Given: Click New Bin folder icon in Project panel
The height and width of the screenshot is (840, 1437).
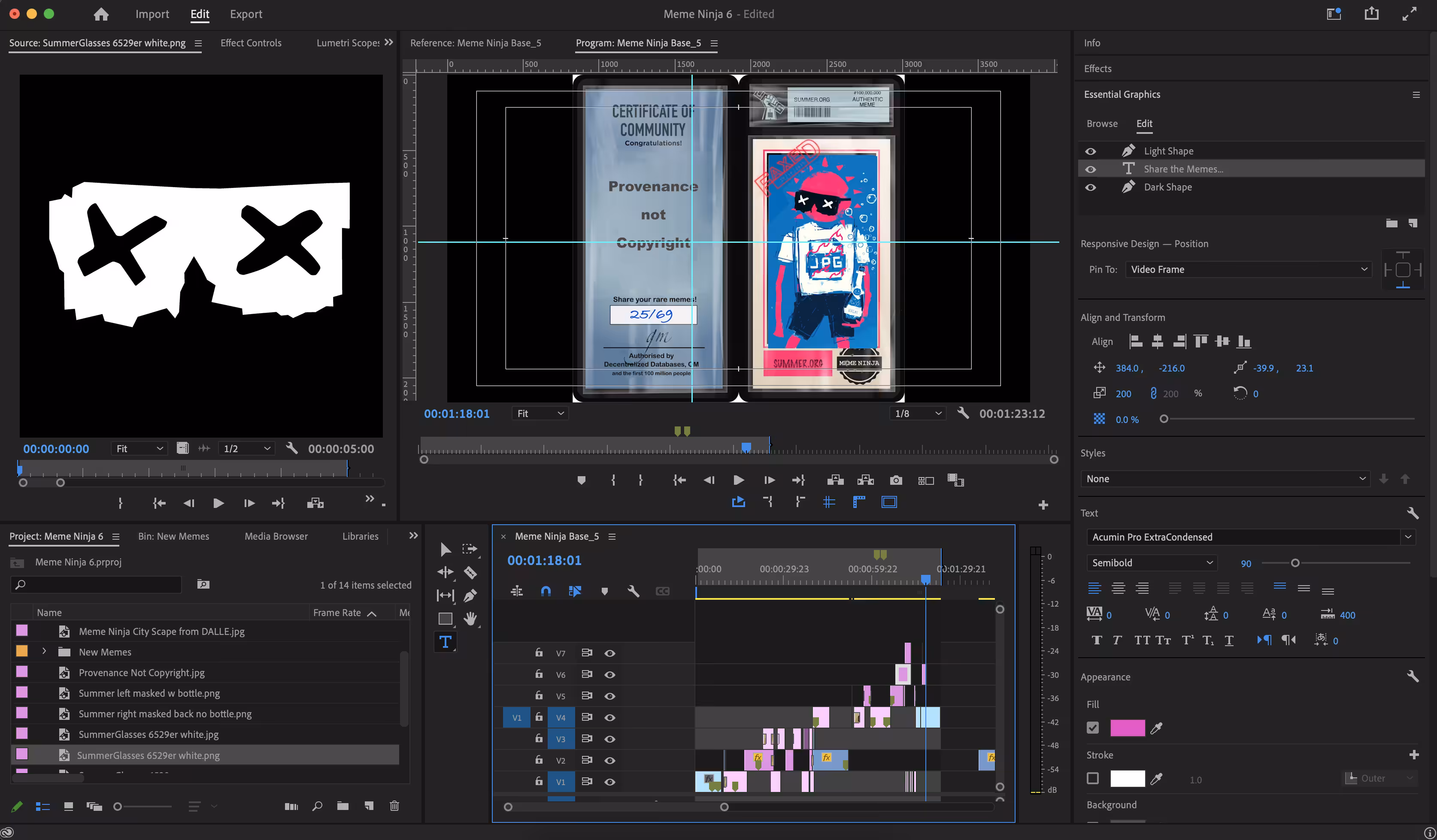Looking at the screenshot, I should 343,806.
